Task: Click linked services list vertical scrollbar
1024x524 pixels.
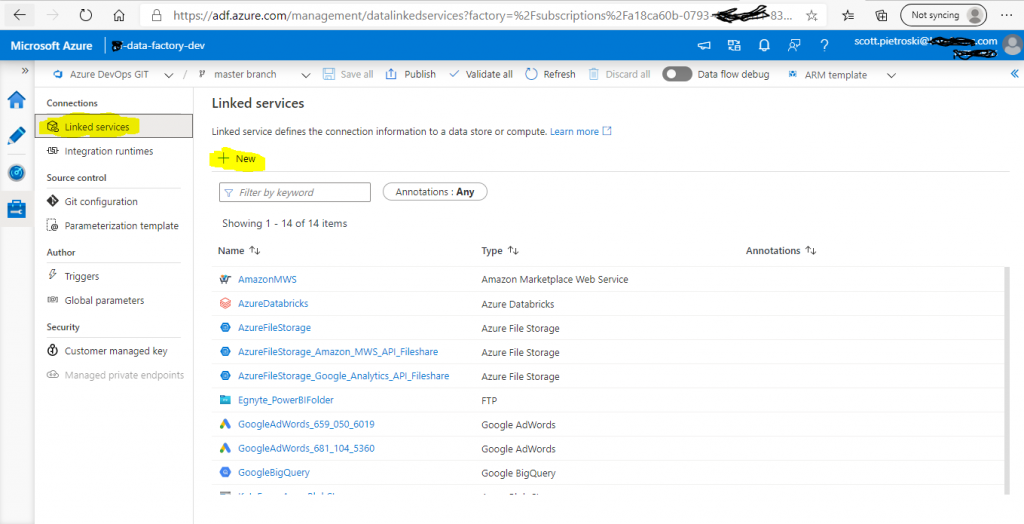Action: [1006, 379]
